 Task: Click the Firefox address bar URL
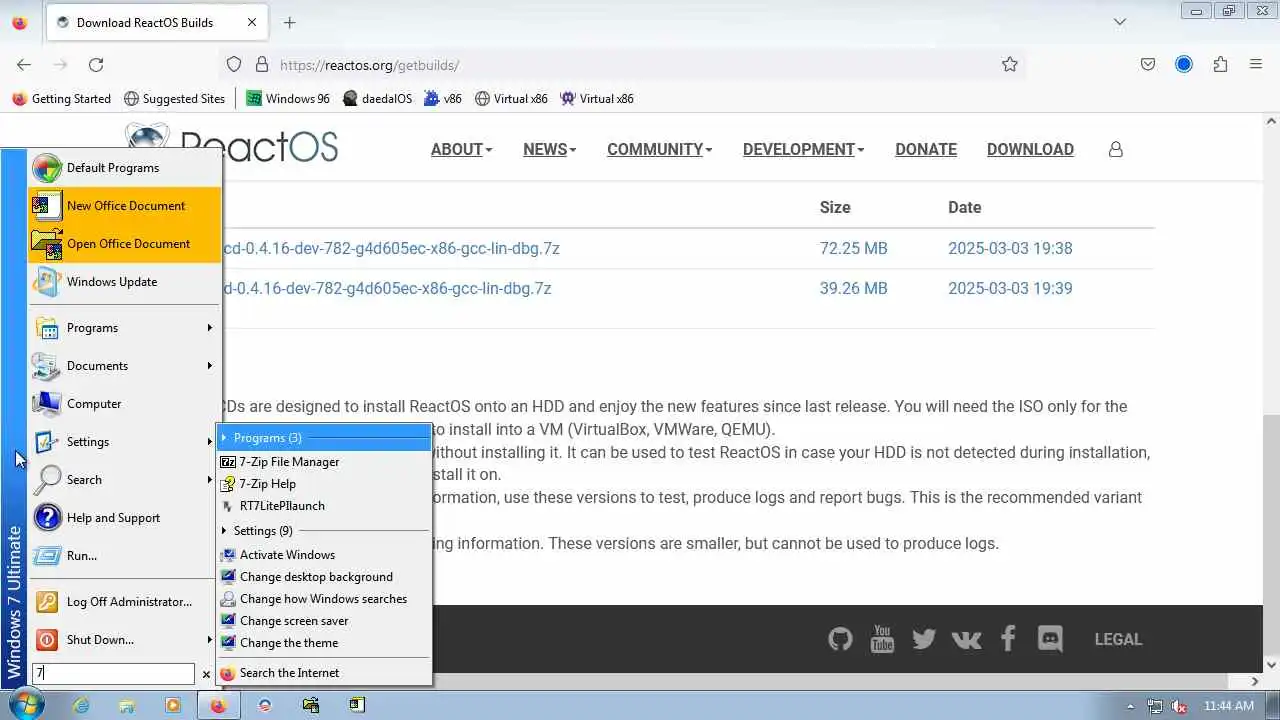pos(369,65)
